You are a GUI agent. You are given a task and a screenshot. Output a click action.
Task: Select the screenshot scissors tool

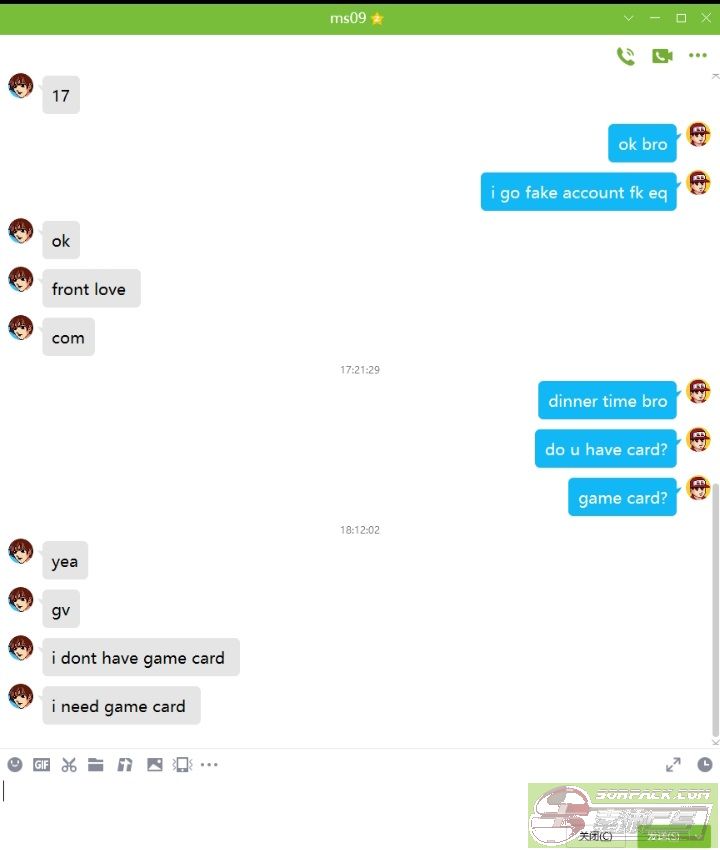click(x=69, y=764)
